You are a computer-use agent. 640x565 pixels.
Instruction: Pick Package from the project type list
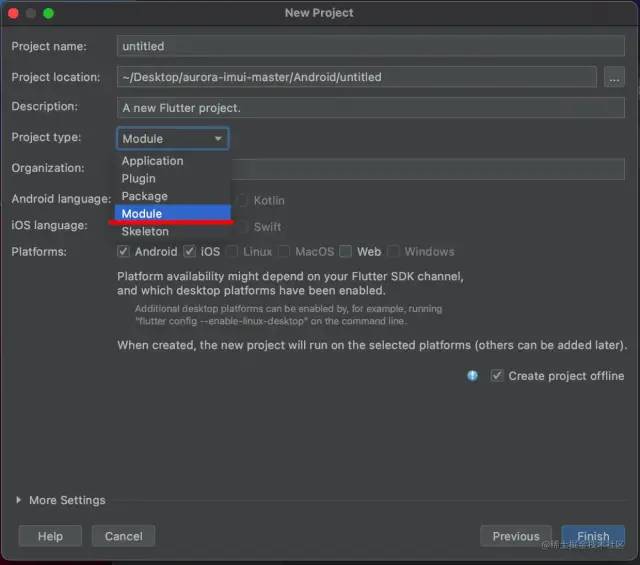point(173,196)
